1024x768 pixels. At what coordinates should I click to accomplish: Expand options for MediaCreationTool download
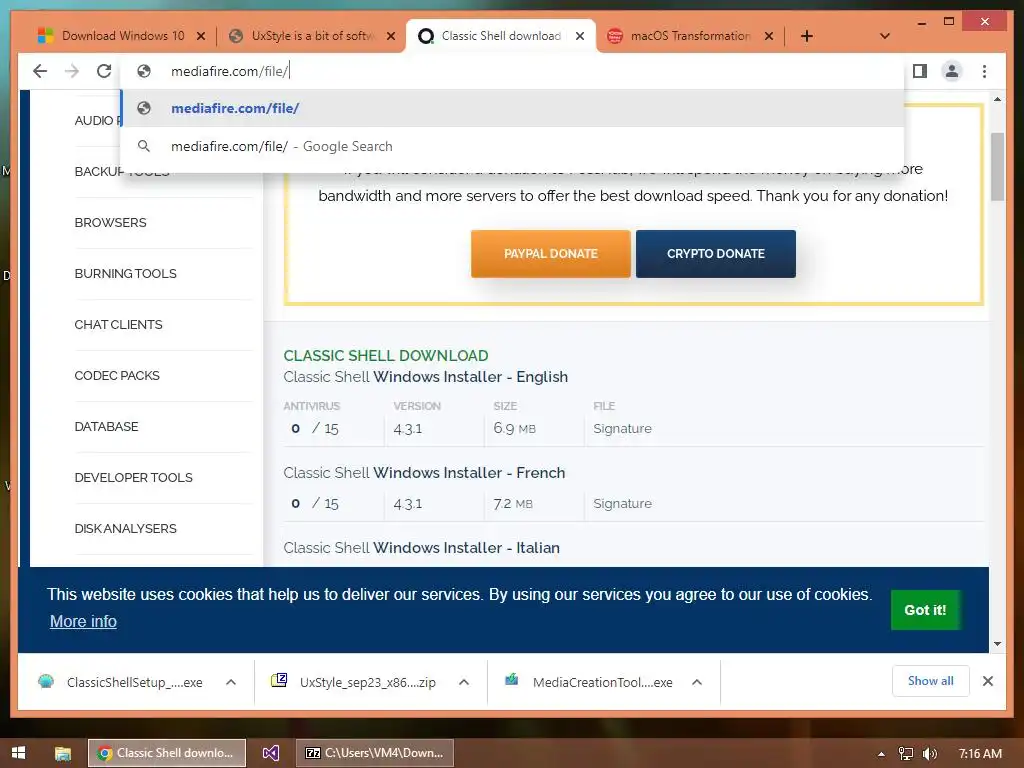coord(697,682)
